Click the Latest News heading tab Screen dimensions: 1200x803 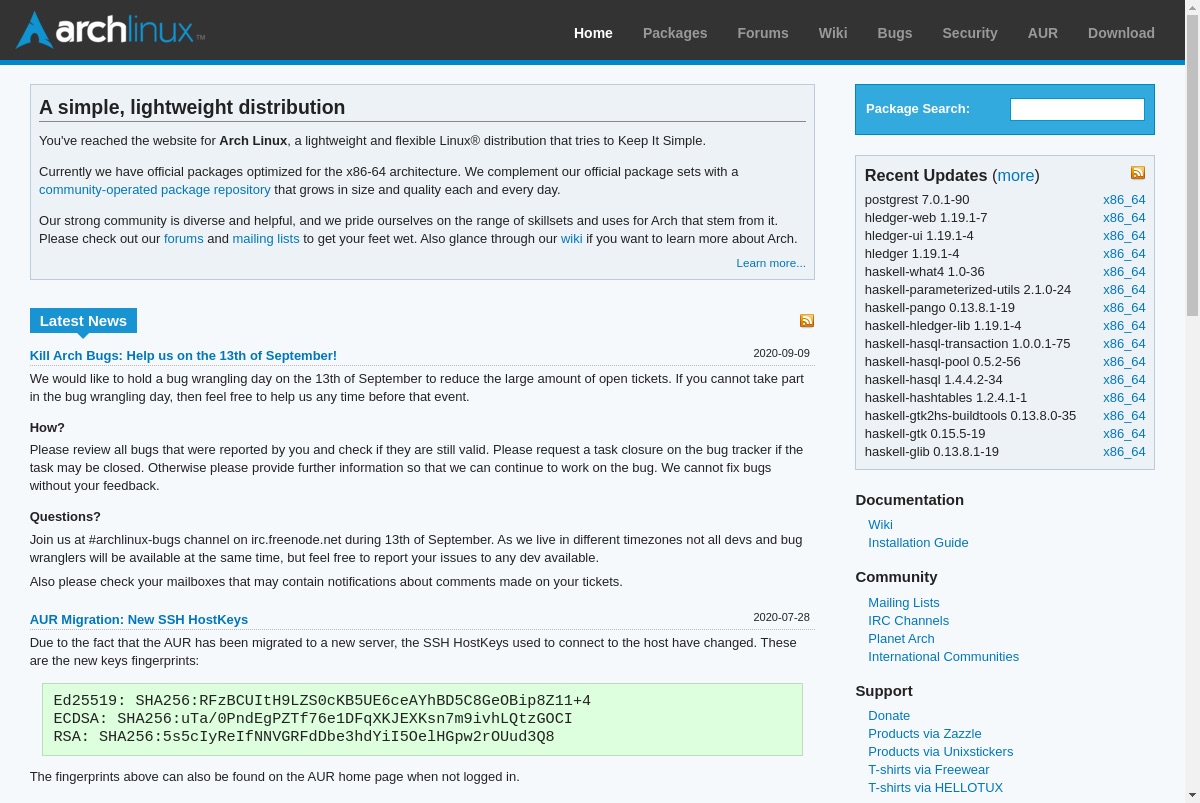[83, 321]
